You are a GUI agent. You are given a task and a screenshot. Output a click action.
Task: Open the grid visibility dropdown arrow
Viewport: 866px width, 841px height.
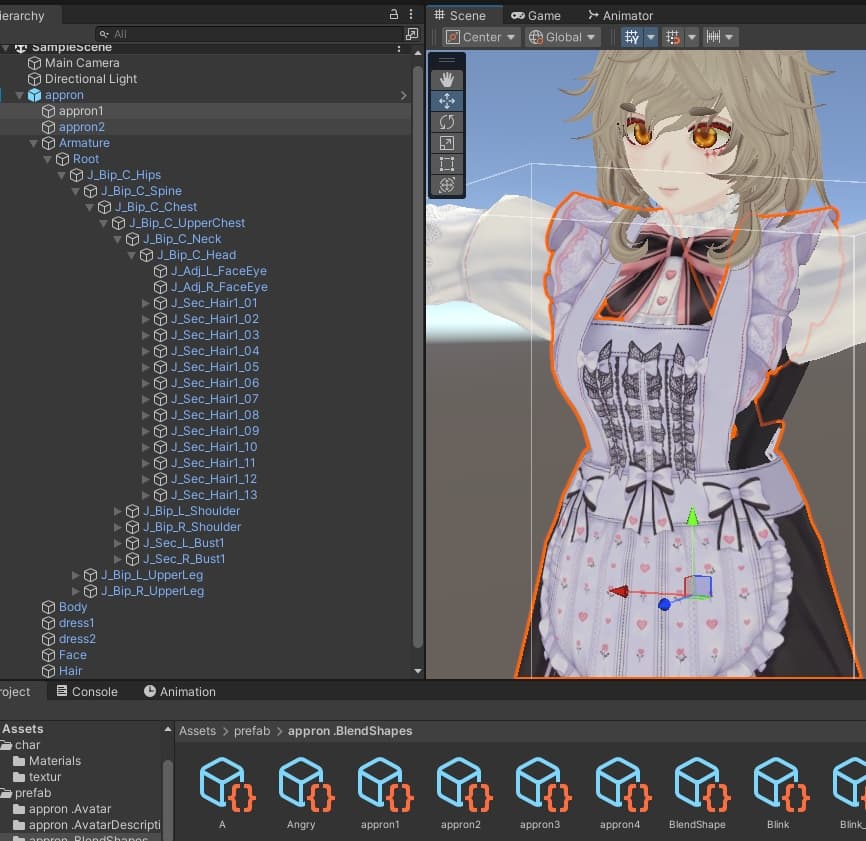[651, 37]
